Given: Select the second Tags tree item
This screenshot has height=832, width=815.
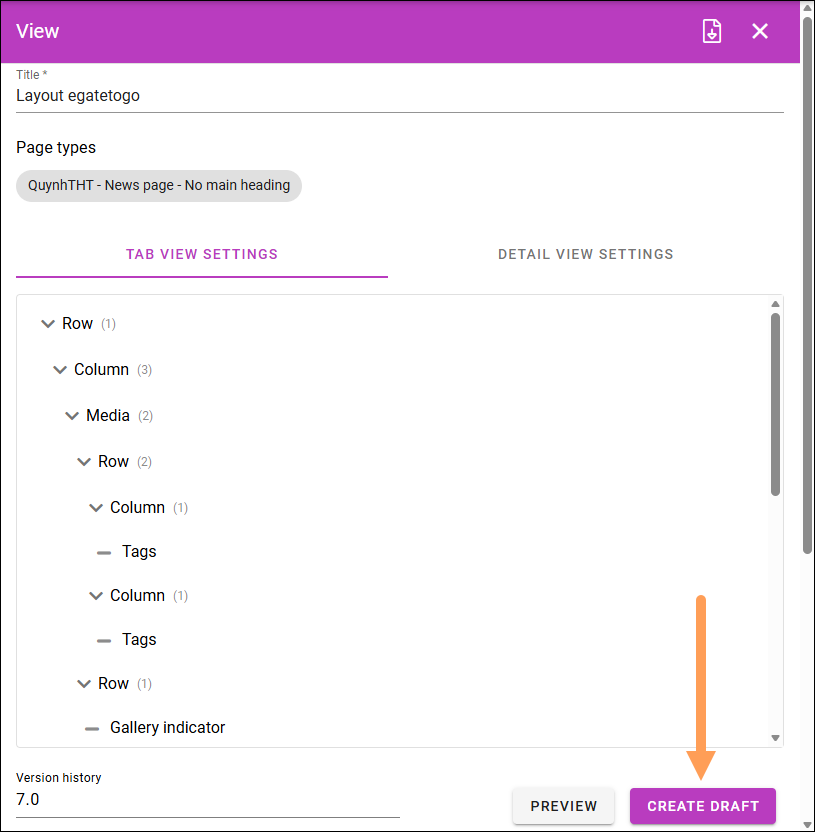Looking at the screenshot, I should 139,639.
